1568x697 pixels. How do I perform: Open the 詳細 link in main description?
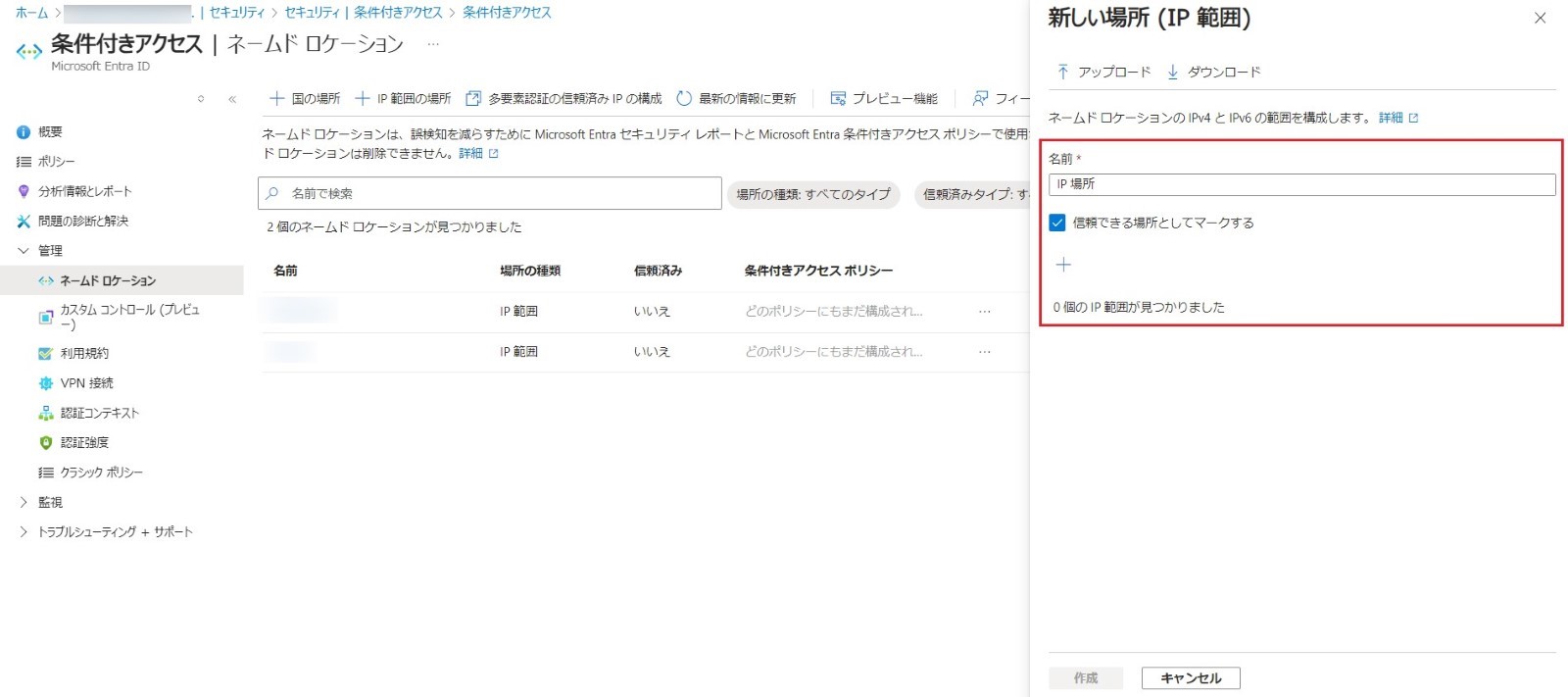coord(479,154)
